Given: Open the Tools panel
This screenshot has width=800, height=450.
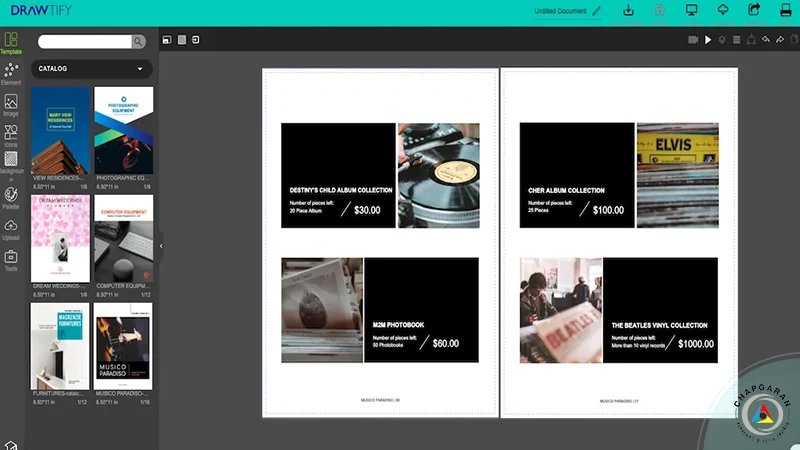Looking at the screenshot, I should click(11, 260).
